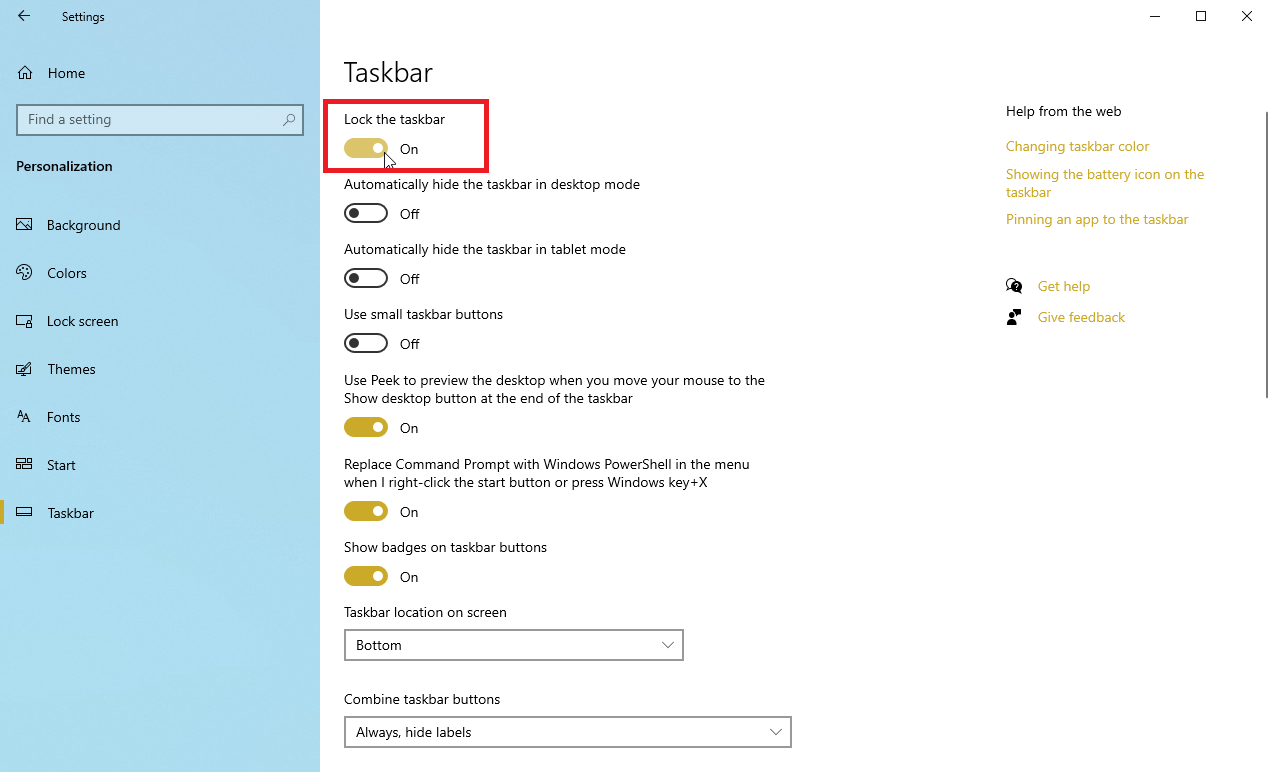Select the Background picture icon
This screenshot has height=772, width=1270.
tap(25, 225)
